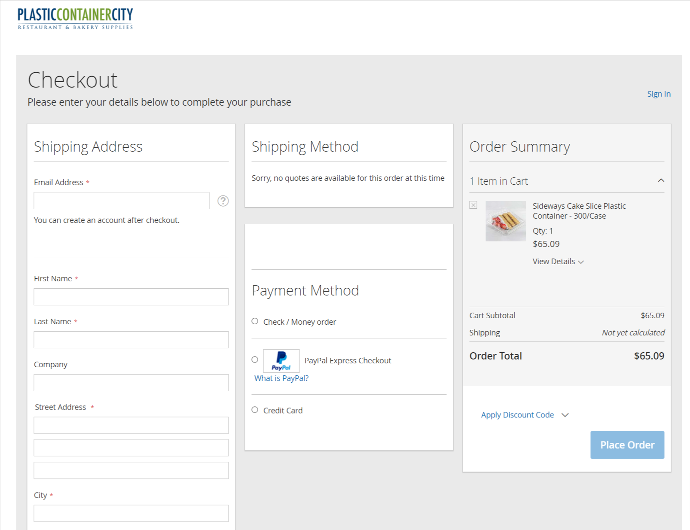Click the Place Order button
The image size is (690, 530).
(627, 445)
